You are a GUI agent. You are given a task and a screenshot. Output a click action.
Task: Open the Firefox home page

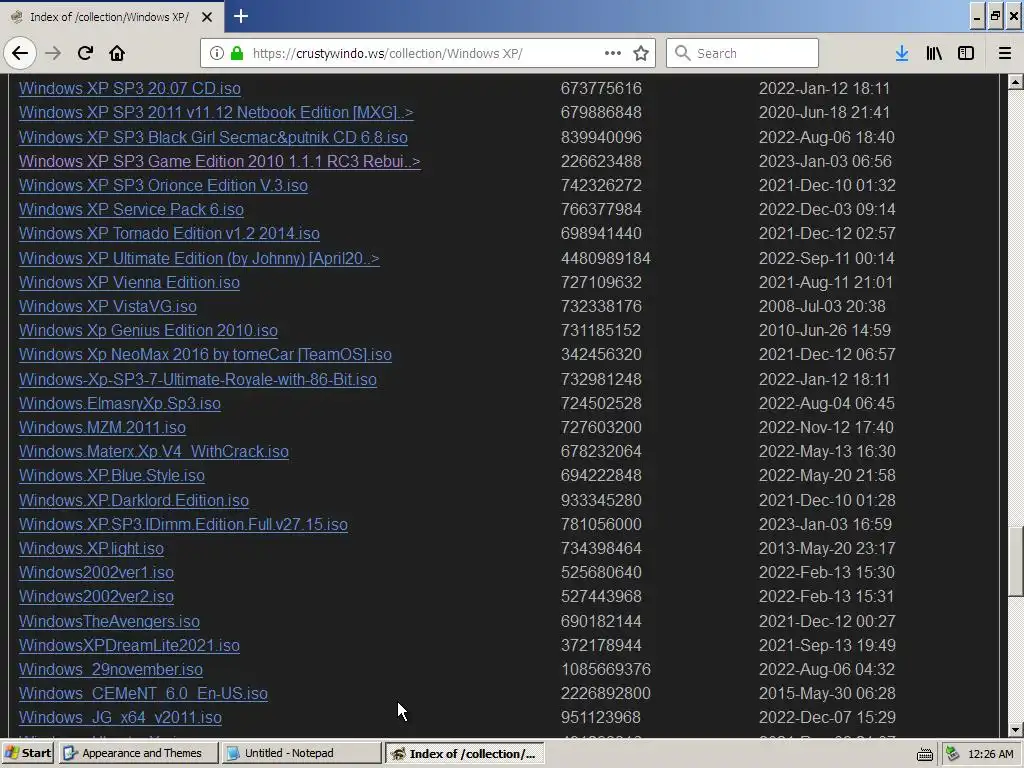tap(117, 53)
